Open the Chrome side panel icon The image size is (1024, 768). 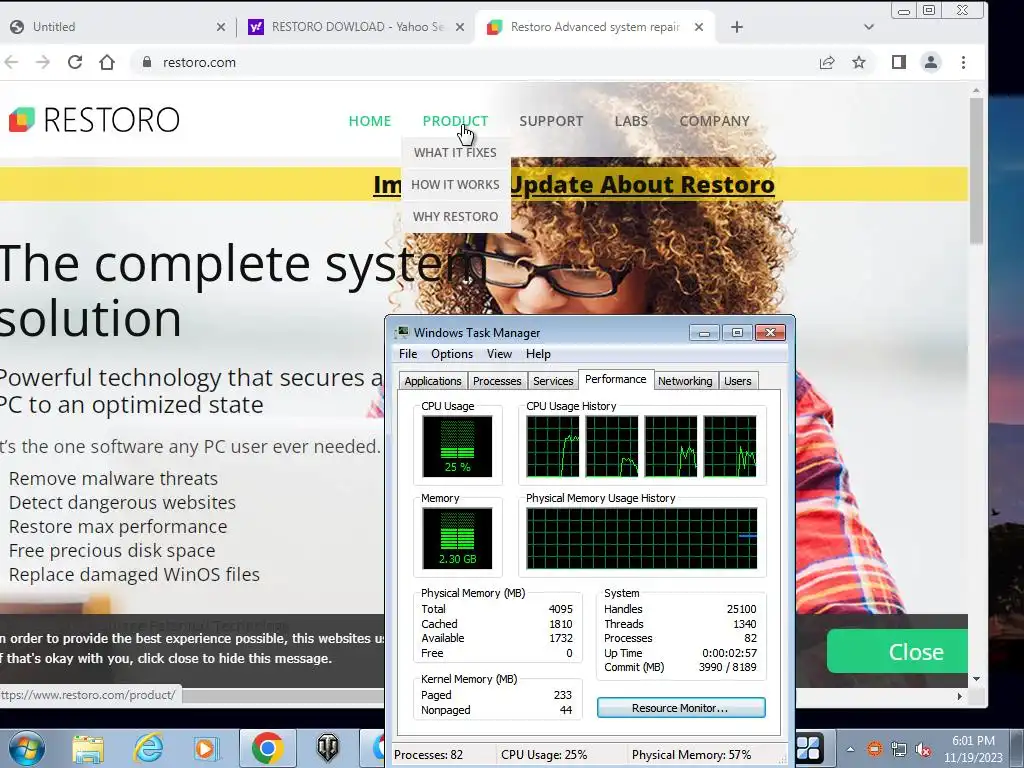point(899,62)
